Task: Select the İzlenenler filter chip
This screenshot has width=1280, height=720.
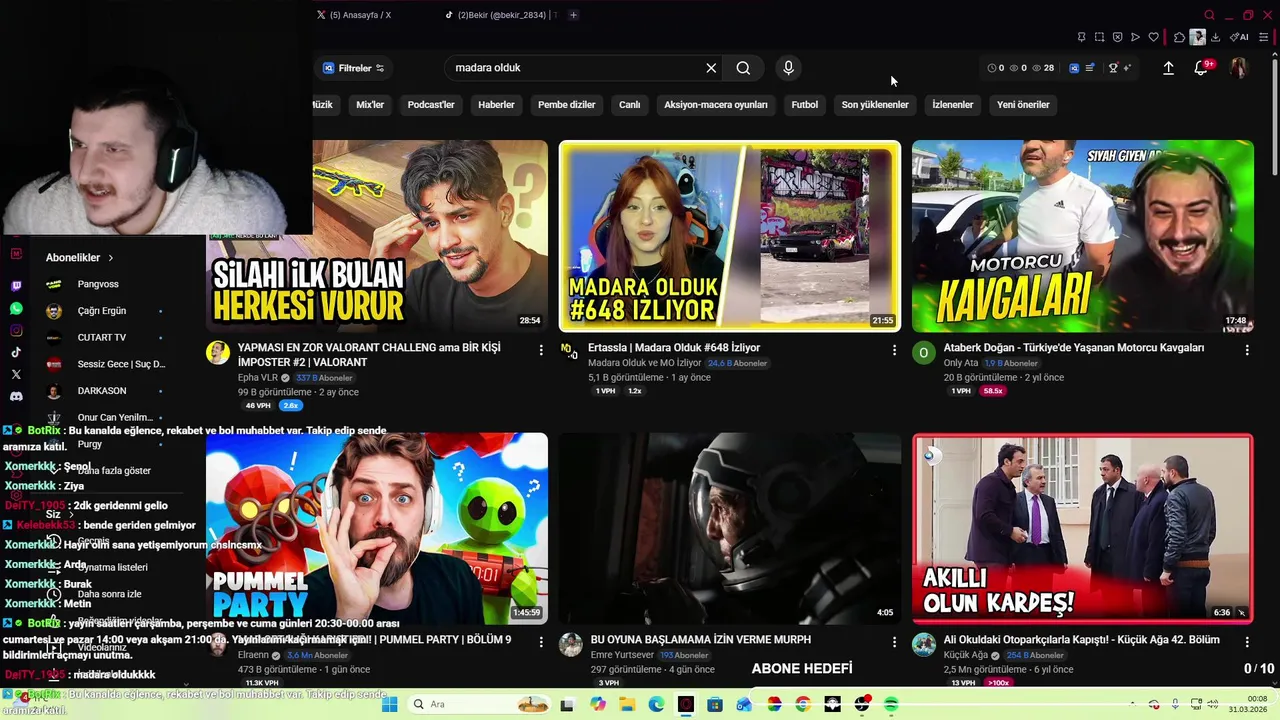Action: pos(952,105)
